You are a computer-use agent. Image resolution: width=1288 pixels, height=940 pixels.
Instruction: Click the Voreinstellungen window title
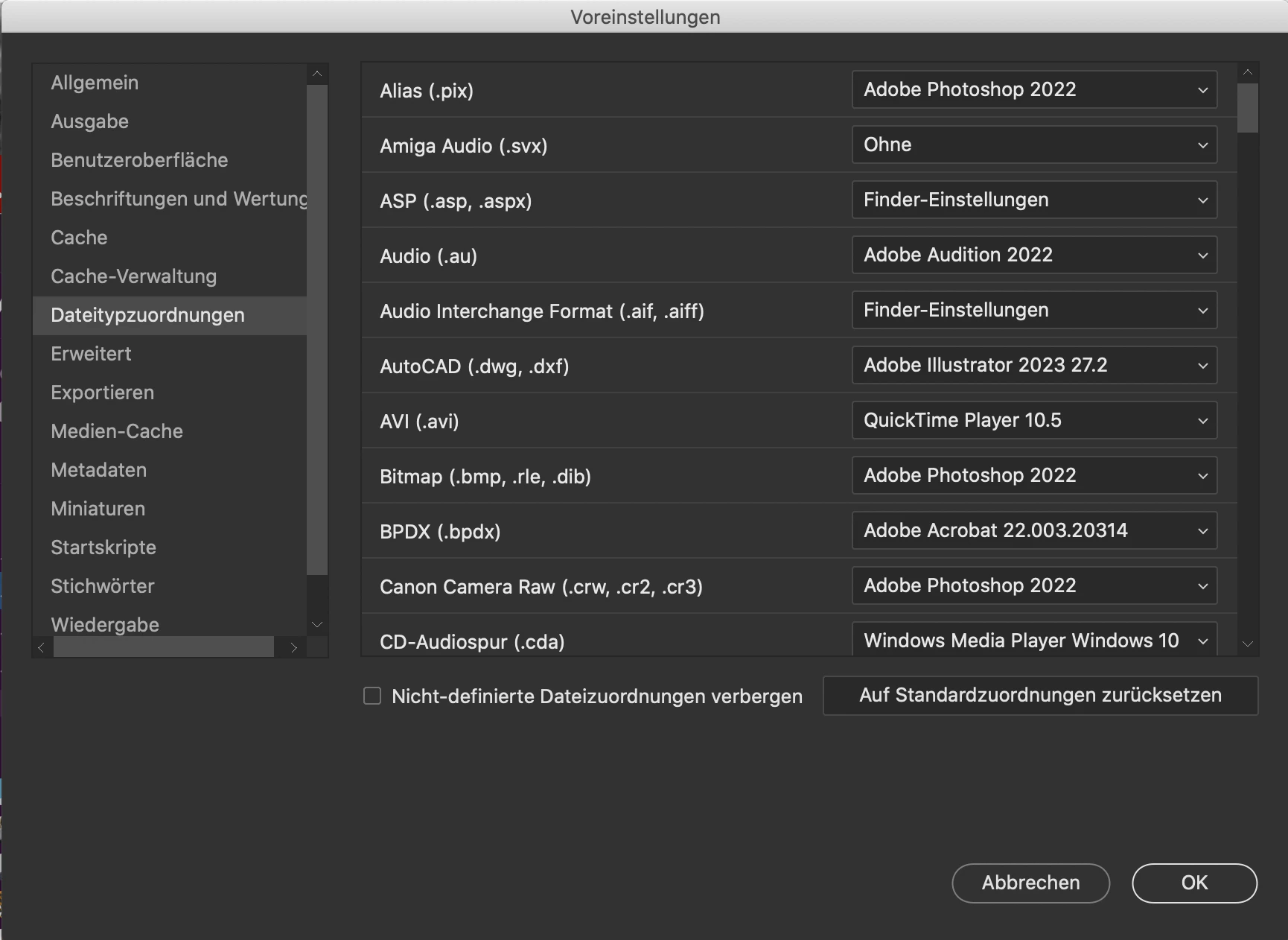click(645, 17)
